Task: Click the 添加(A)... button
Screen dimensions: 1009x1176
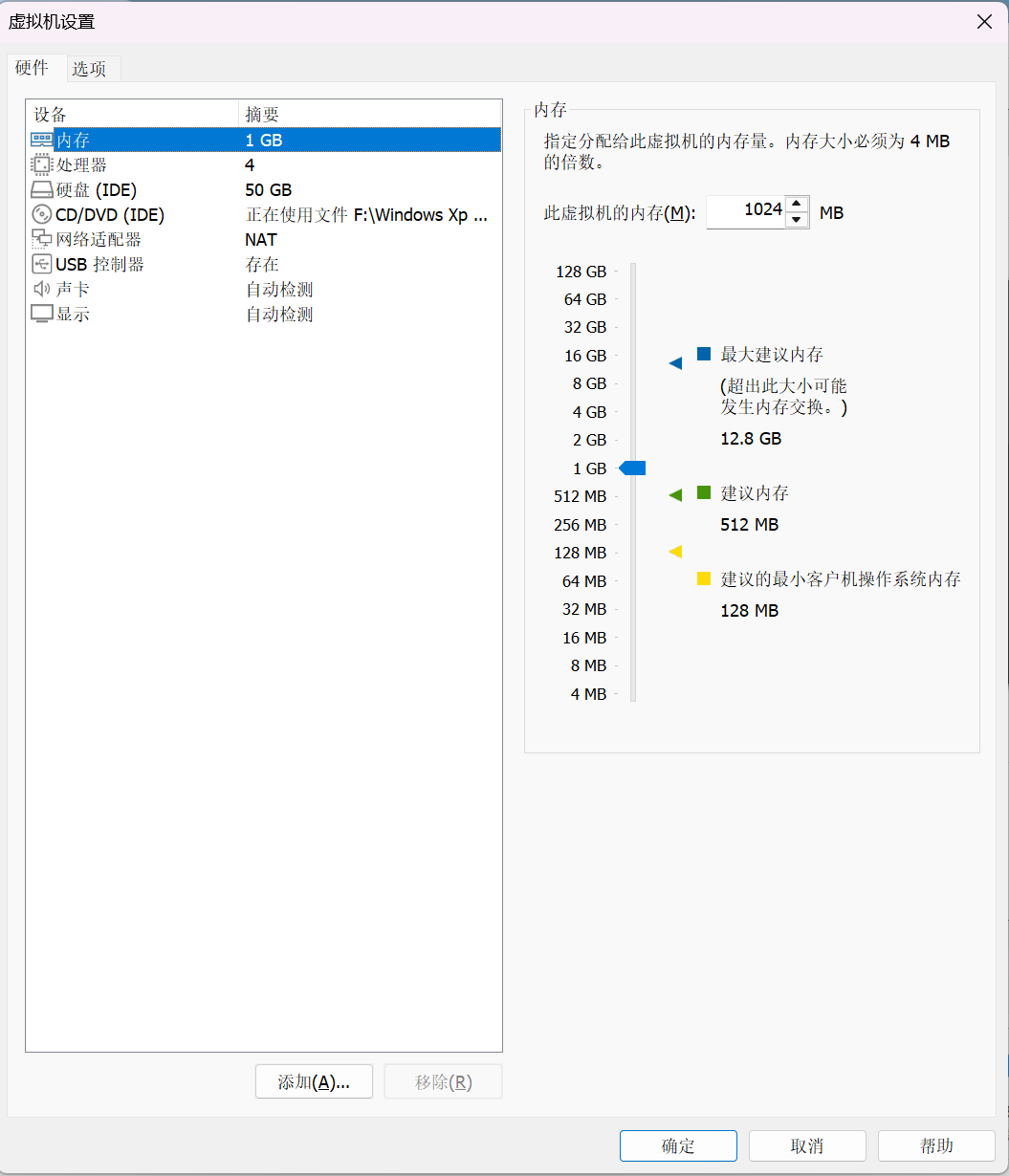Action: (x=314, y=1082)
